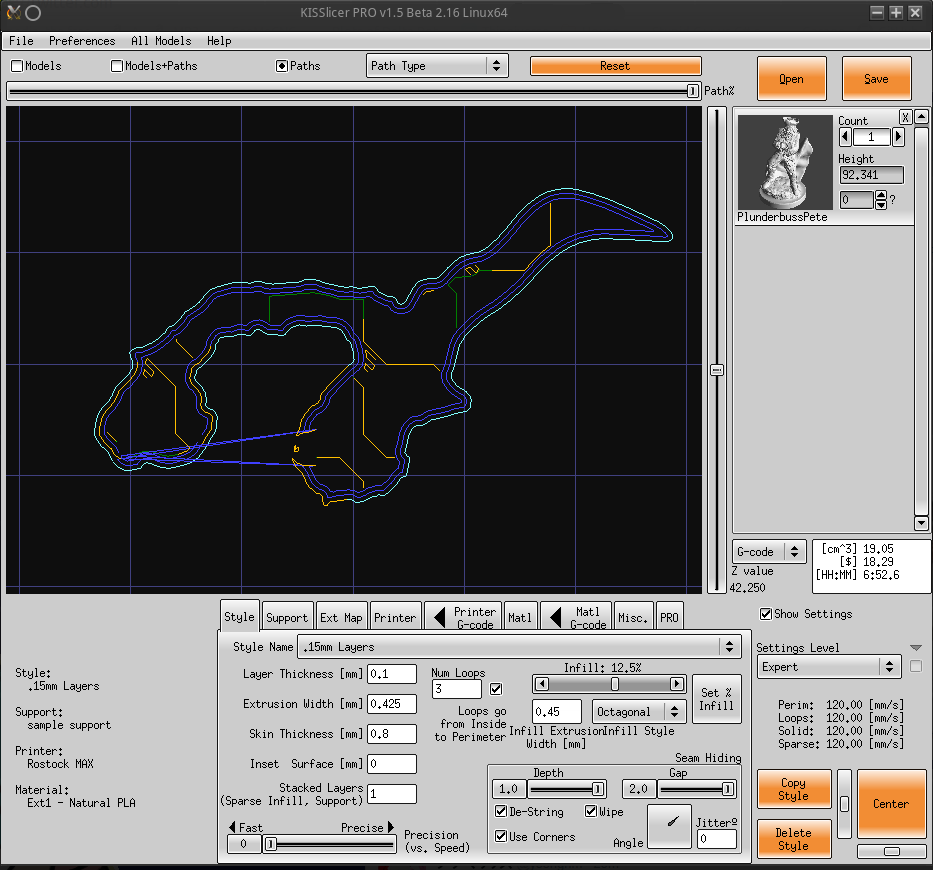Increase model count with right arrow
The height and width of the screenshot is (870, 933).
(x=898, y=137)
